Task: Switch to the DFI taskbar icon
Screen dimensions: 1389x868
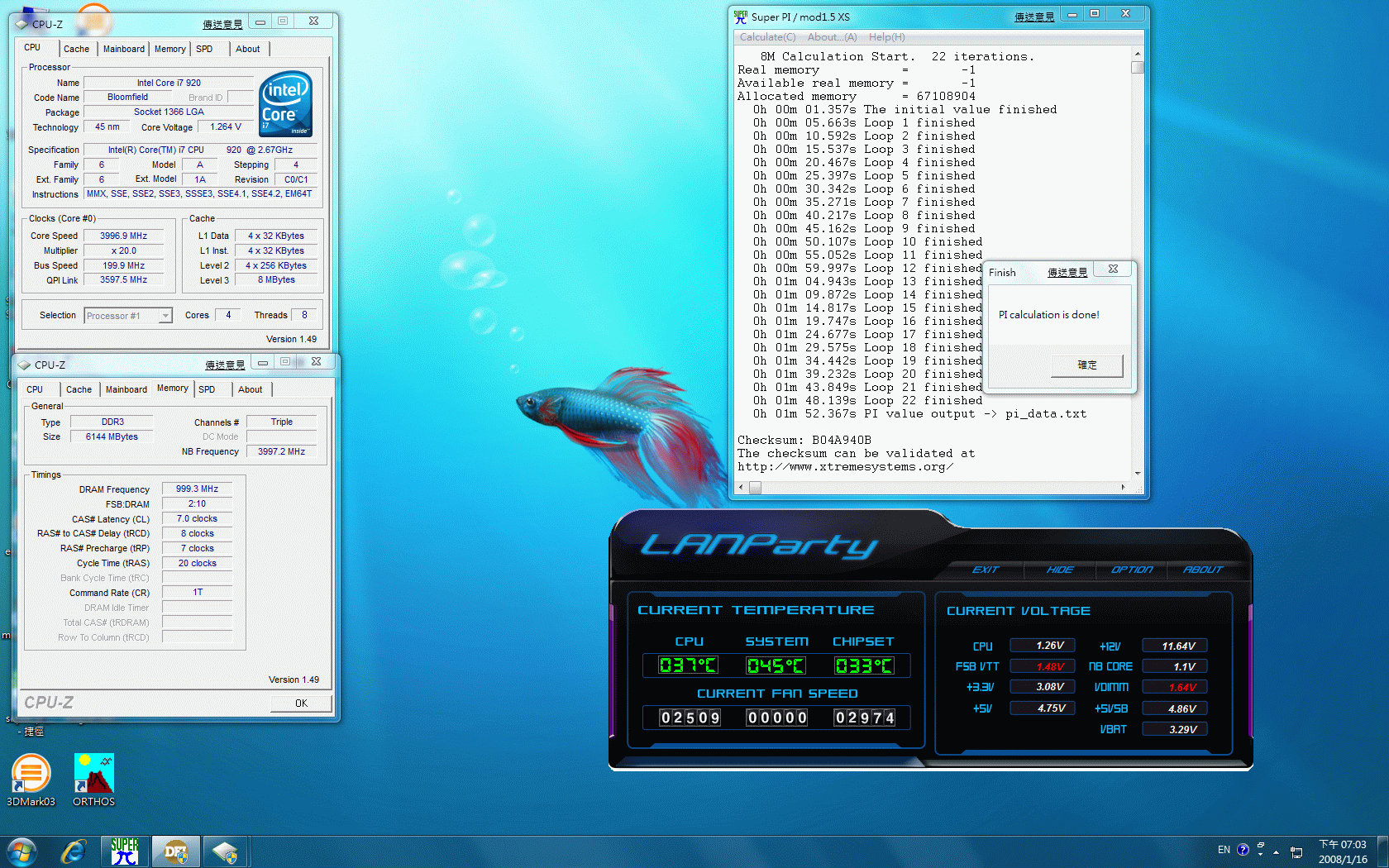Action: pos(176,851)
